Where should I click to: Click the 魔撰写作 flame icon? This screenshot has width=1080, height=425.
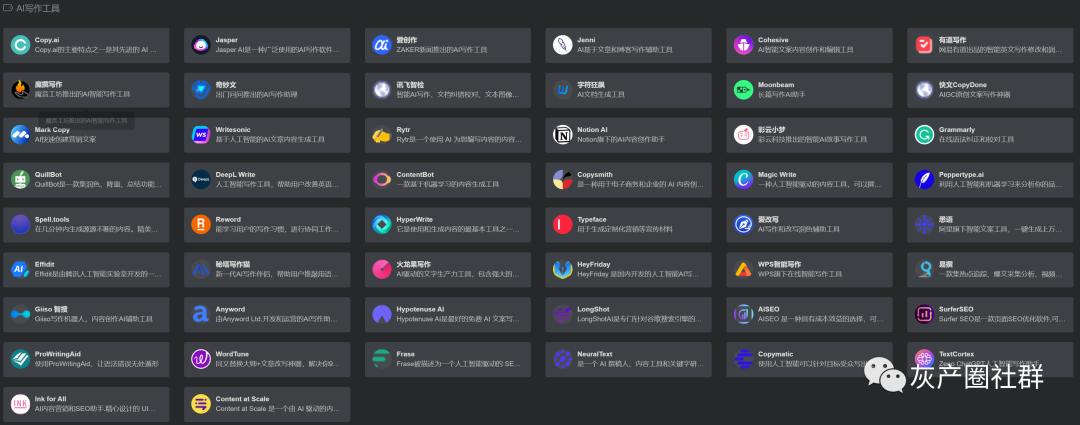click(x=21, y=90)
